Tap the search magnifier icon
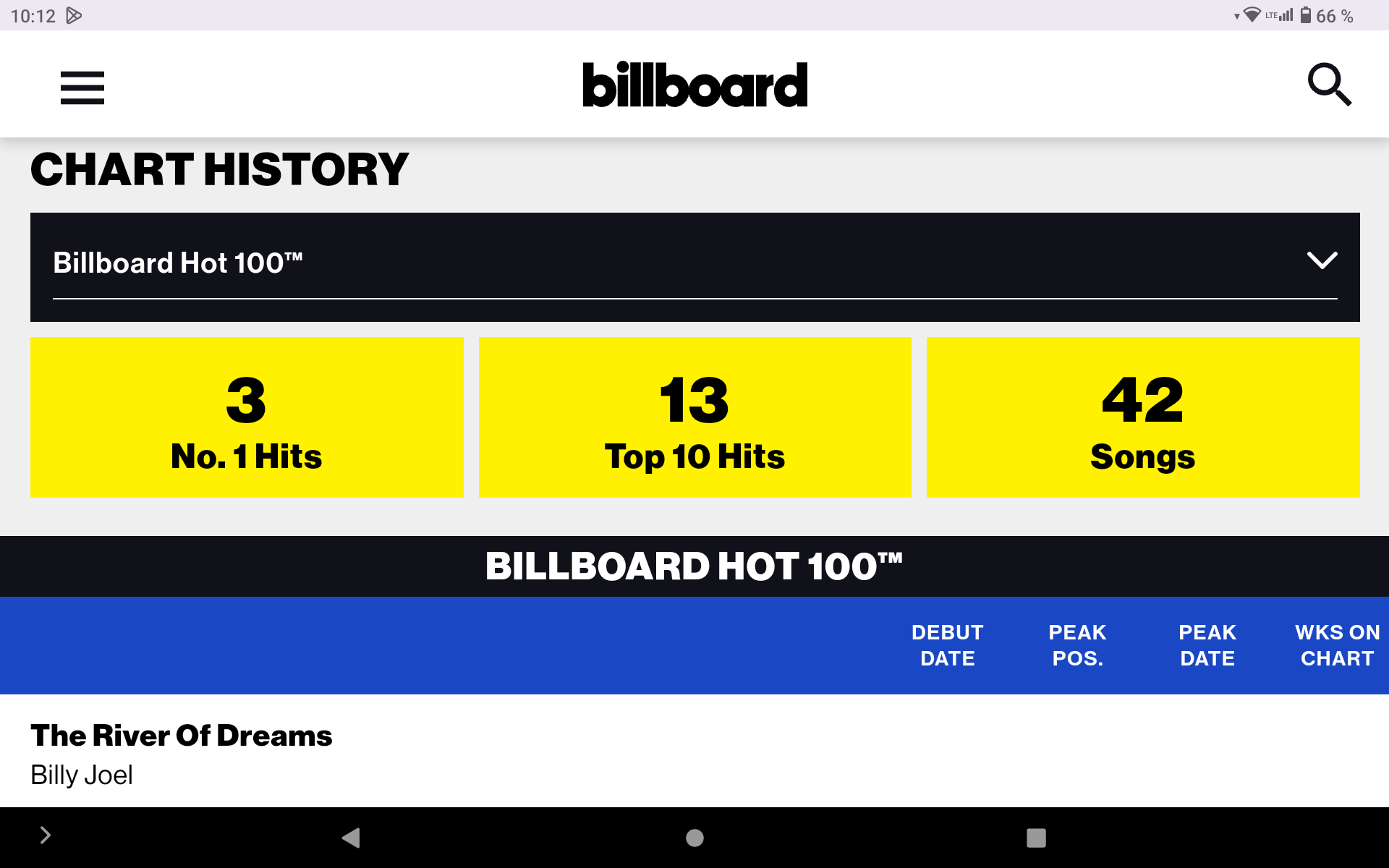This screenshot has height=868, width=1389. tap(1329, 85)
